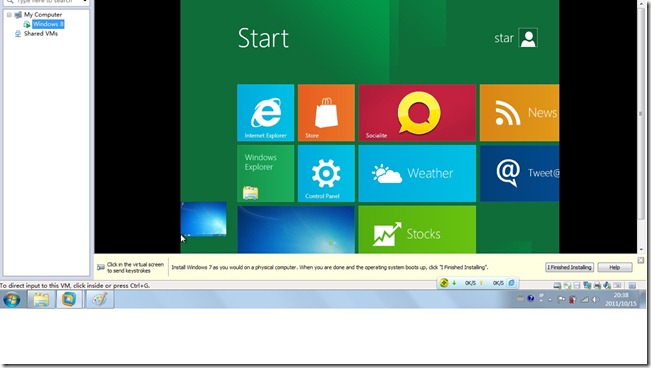651x368 pixels.
Task: Click the I Finished Installing button
Action: [x=569, y=267]
